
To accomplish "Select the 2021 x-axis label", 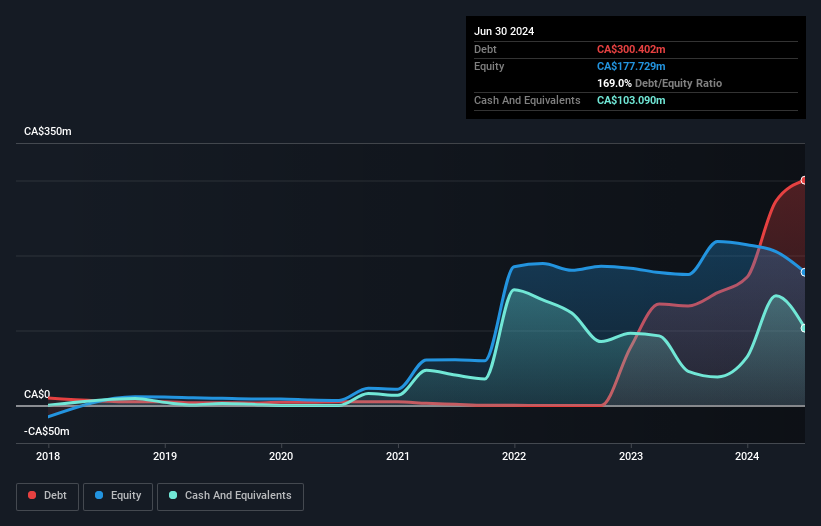I will [398, 456].
